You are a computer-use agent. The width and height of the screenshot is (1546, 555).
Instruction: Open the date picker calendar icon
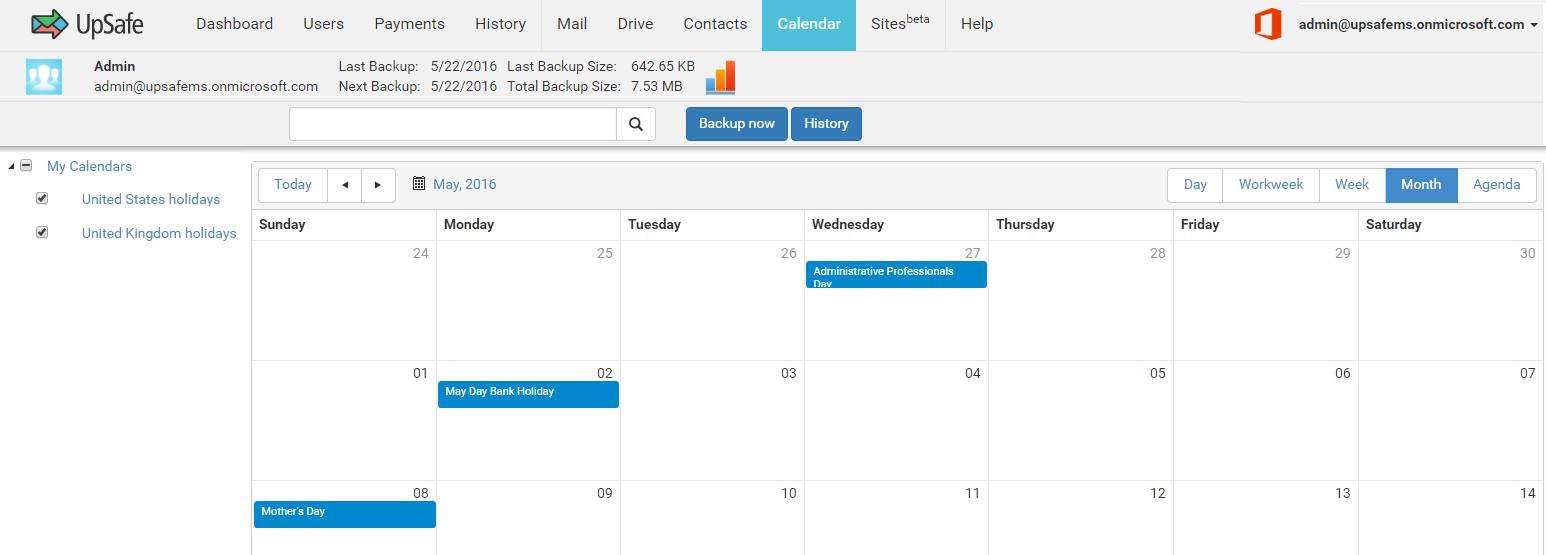pos(419,184)
